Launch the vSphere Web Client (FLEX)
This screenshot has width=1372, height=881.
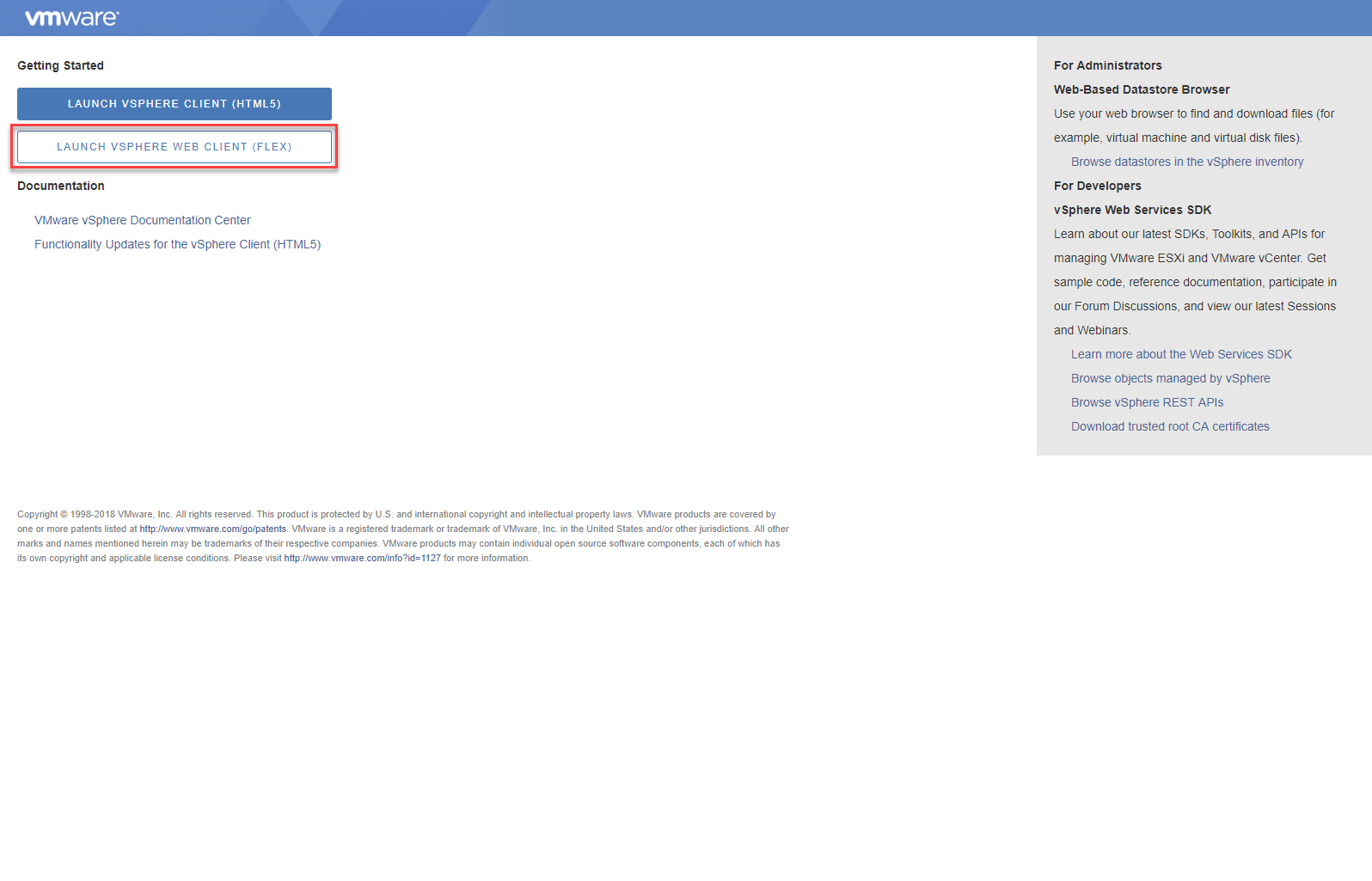(x=175, y=147)
